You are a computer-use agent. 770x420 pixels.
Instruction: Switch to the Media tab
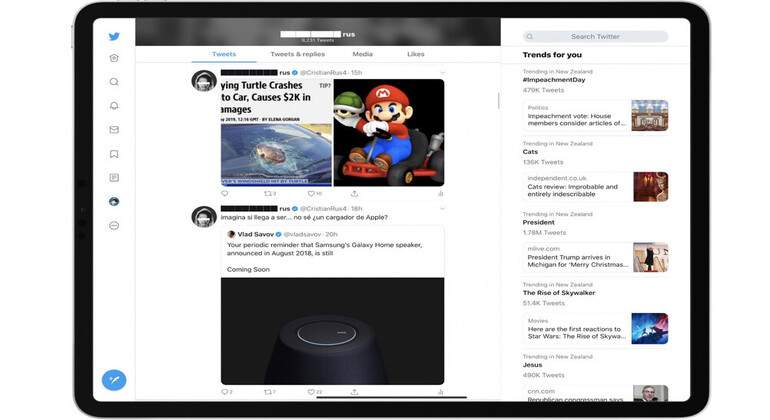pos(362,54)
